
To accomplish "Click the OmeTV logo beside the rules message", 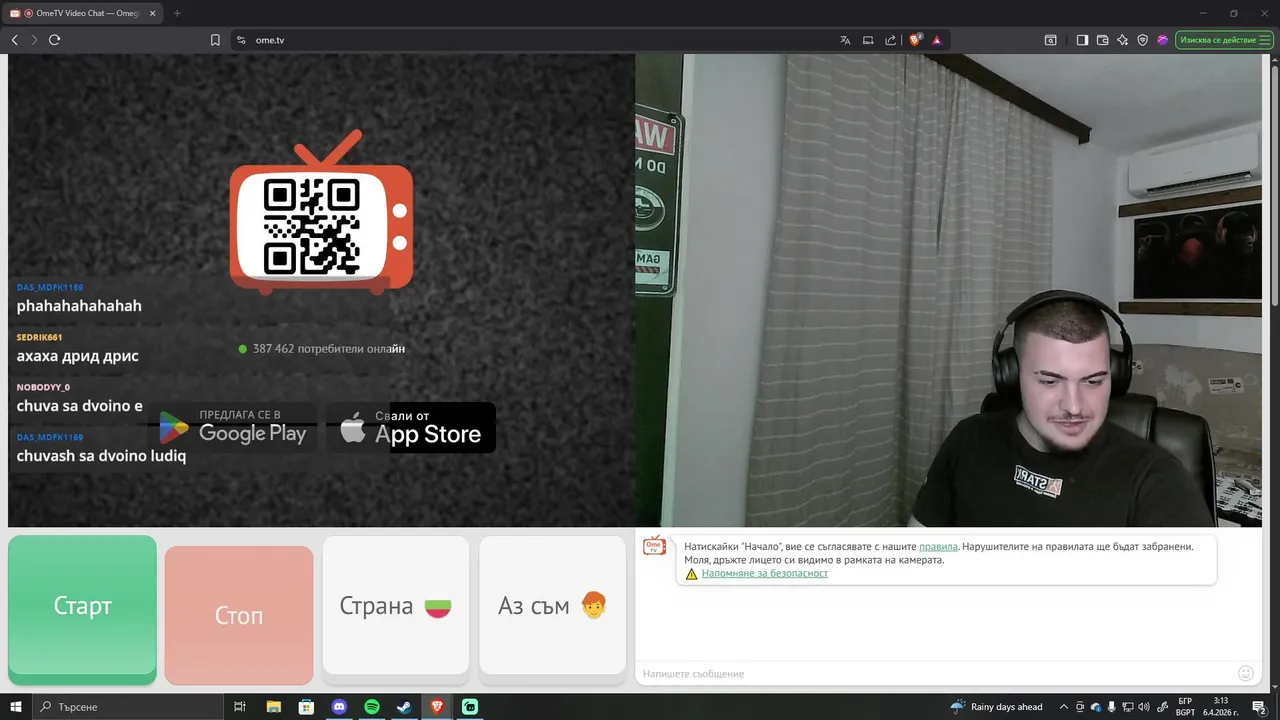I will click(654, 545).
